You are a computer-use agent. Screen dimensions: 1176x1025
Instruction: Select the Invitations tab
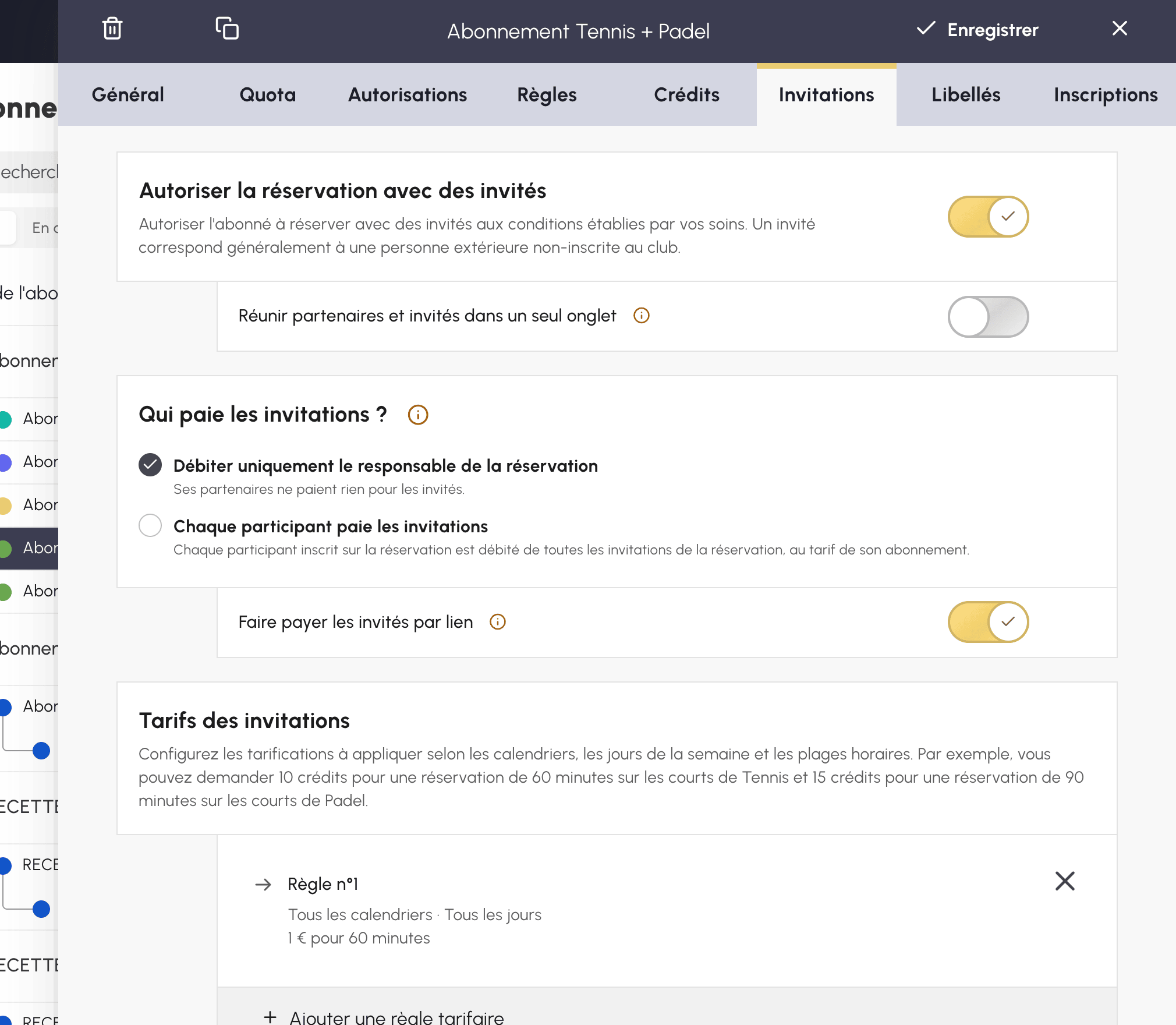pos(827,94)
